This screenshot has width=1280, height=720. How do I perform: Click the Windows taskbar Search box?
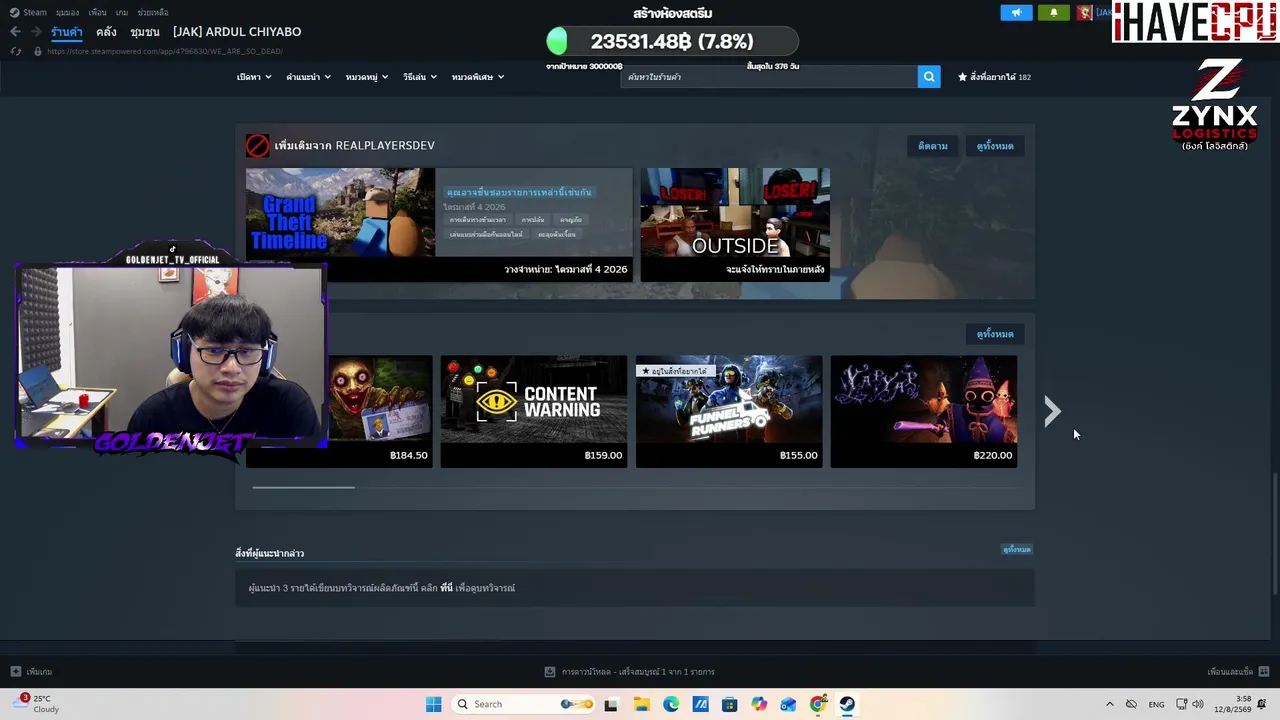pyautogui.click(x=523, y=704)
